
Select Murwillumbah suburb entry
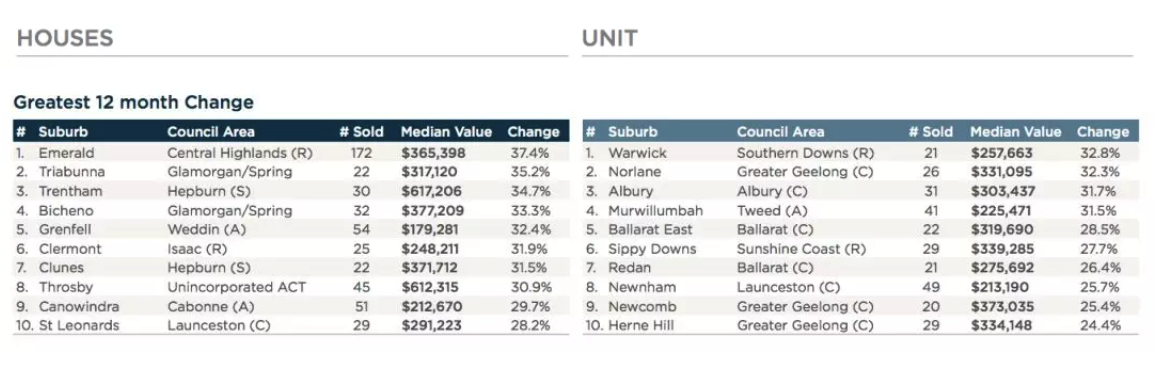click(x=655, y=210)
